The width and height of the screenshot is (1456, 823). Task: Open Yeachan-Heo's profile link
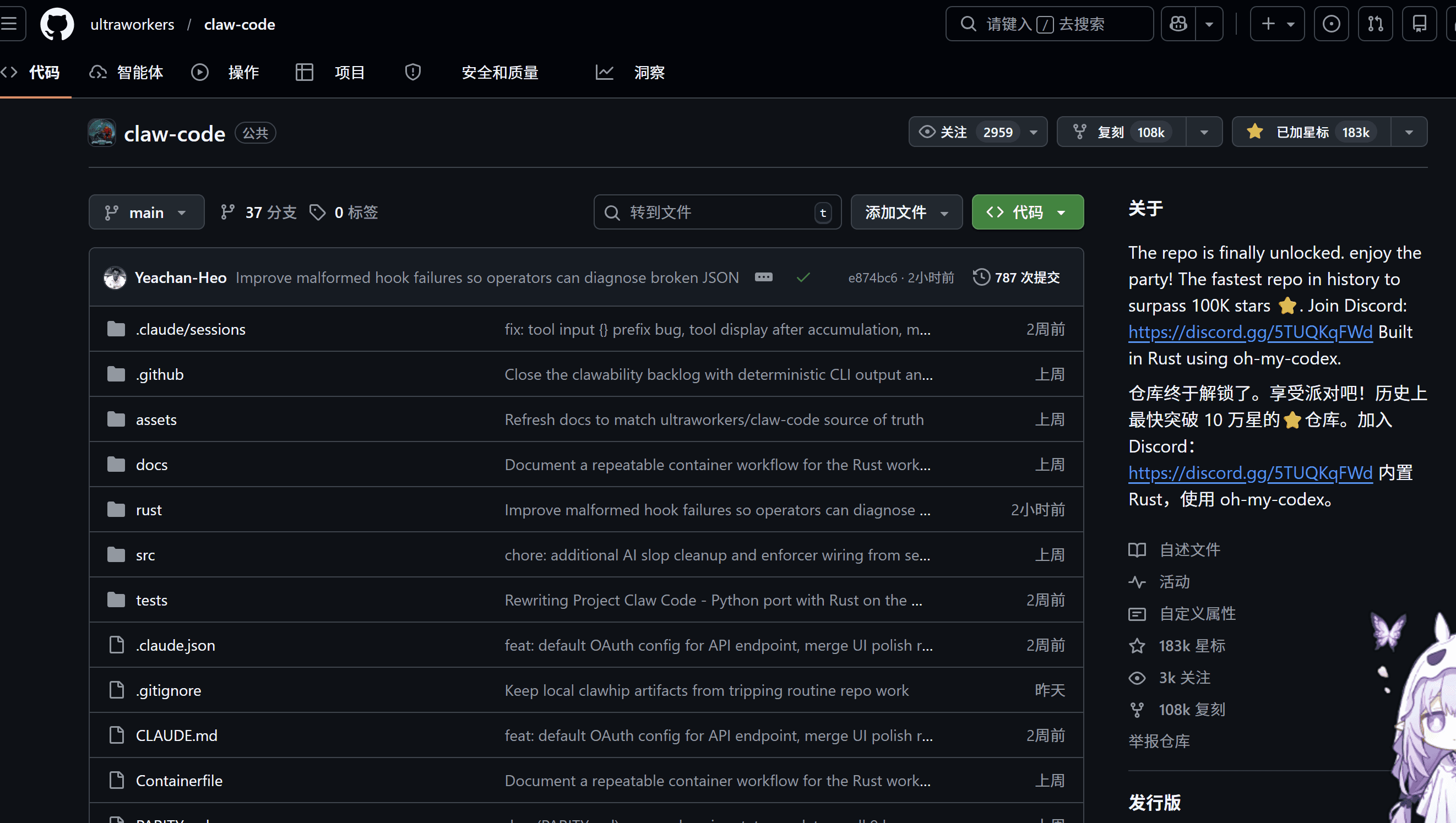coord(181,277)
